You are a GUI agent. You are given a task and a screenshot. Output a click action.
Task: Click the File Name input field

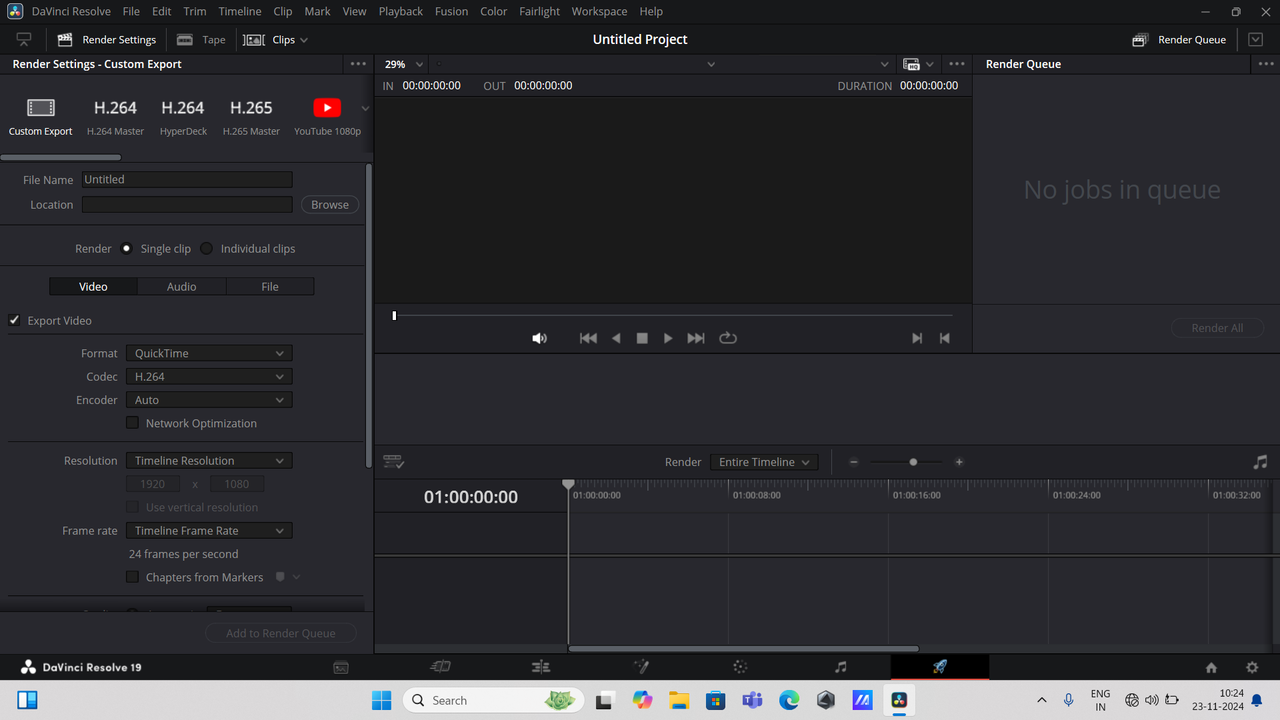click(x=187, y=179)
